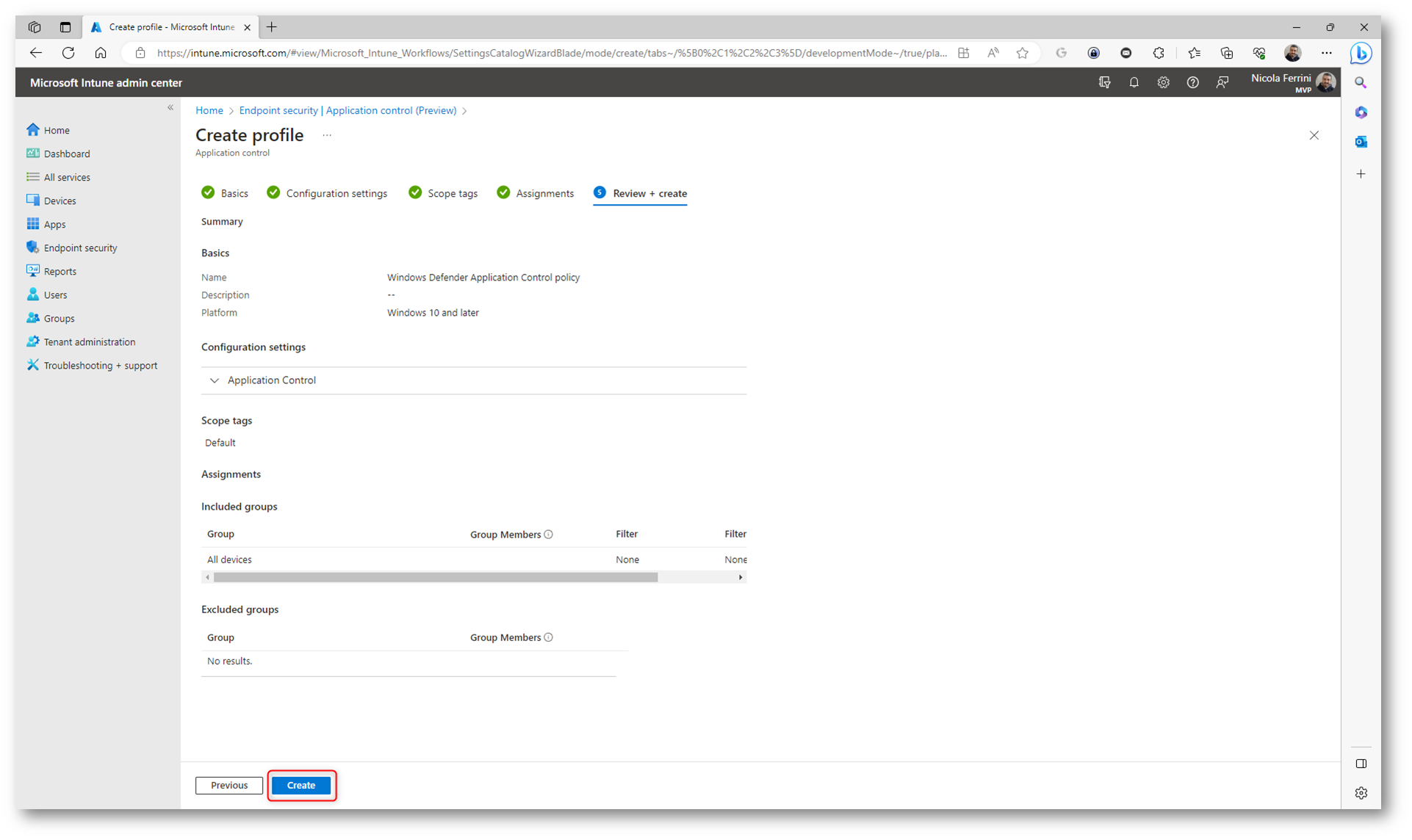
Task: Add this page to favorites star
Action: tap(1022, 53)
